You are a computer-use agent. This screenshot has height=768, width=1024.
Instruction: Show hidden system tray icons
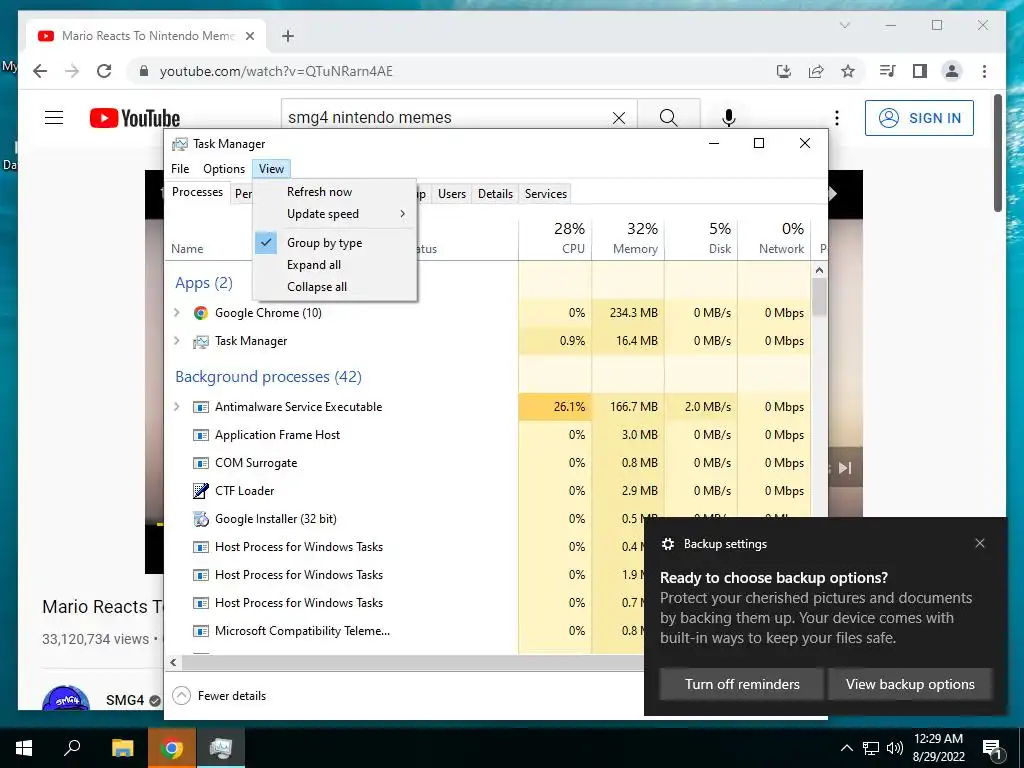point(846,748)
